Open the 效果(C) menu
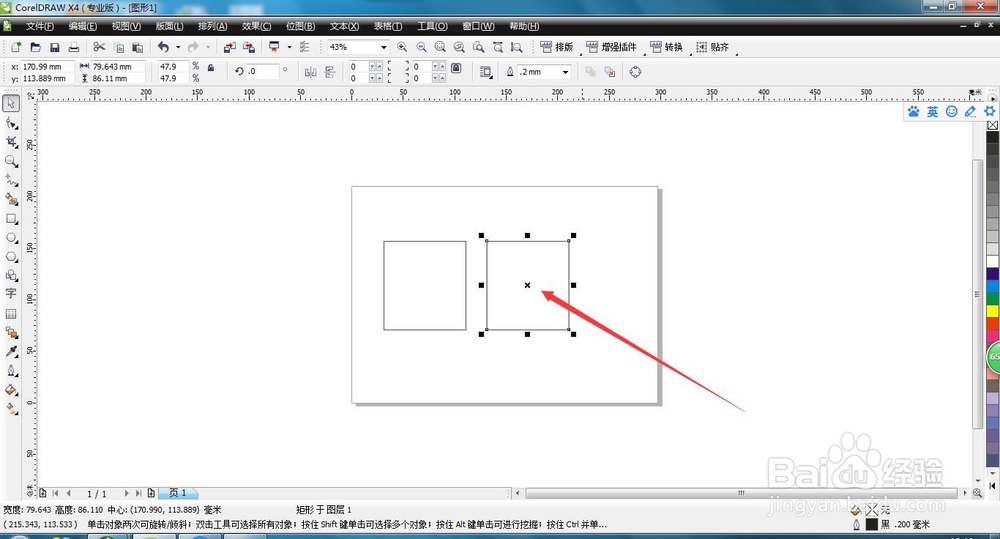 (x=256, y=26)
